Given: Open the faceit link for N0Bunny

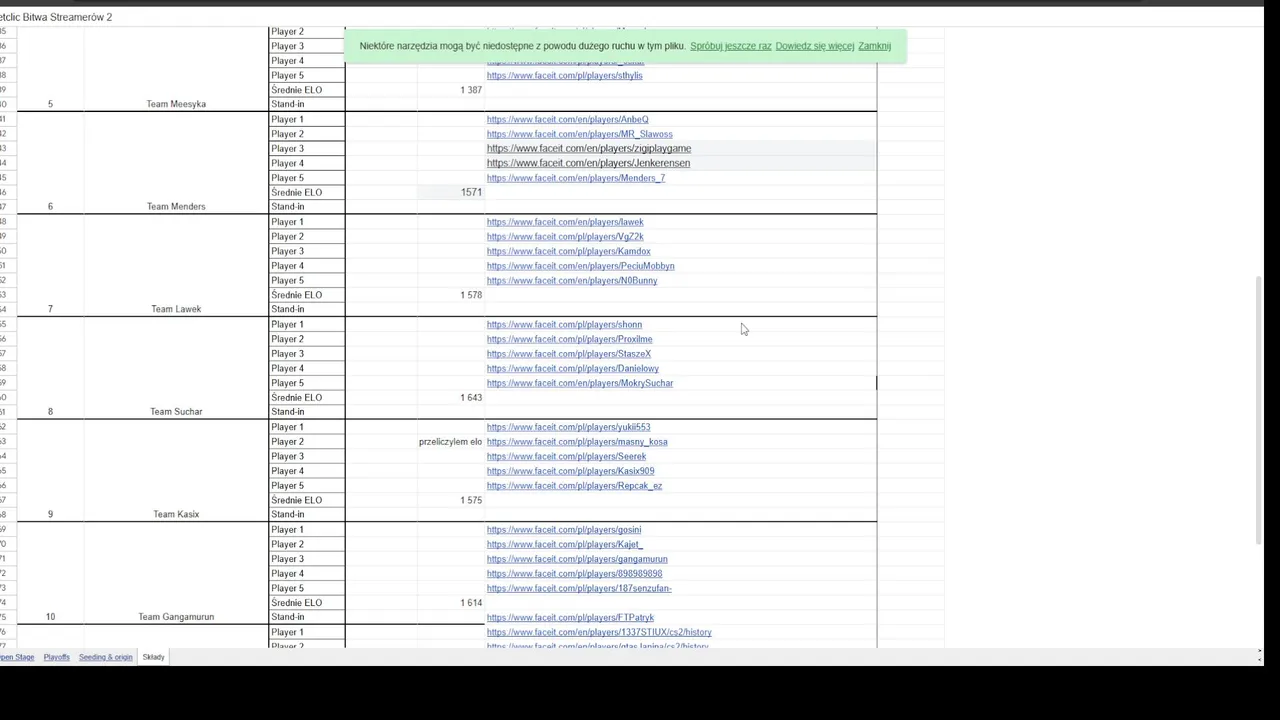Looking at the screenshot, I should click(572, 281).
